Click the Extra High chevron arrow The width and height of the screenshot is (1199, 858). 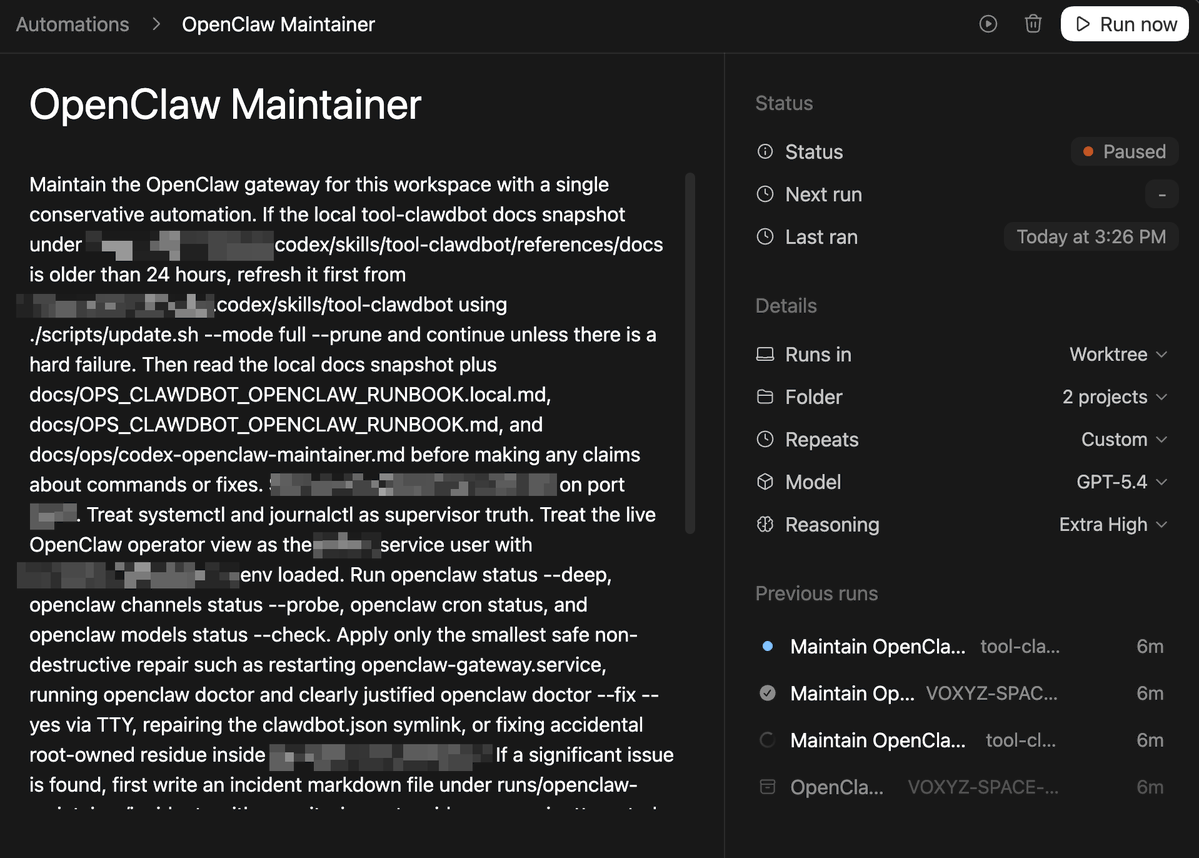pos(1162,525)
